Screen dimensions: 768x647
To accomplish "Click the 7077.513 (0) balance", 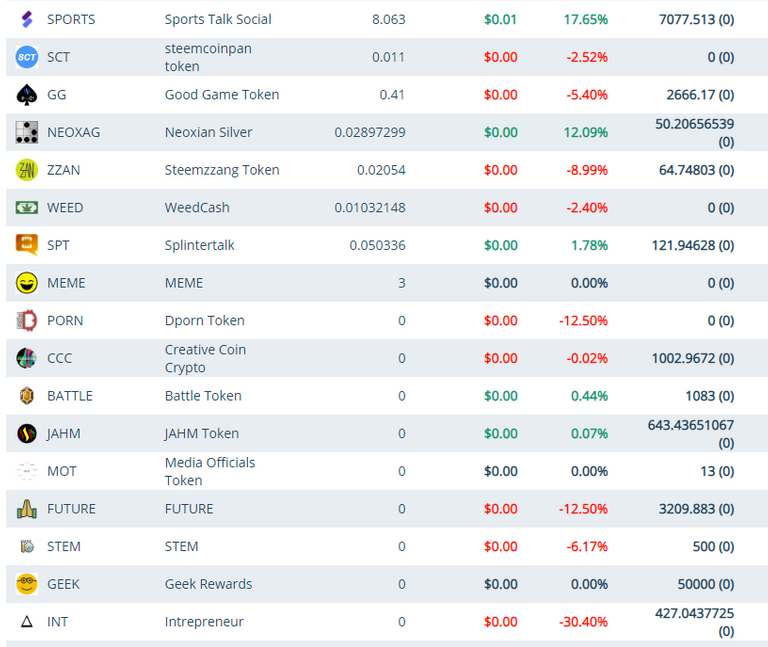I will pyautogui.click(x=696, y=20).
